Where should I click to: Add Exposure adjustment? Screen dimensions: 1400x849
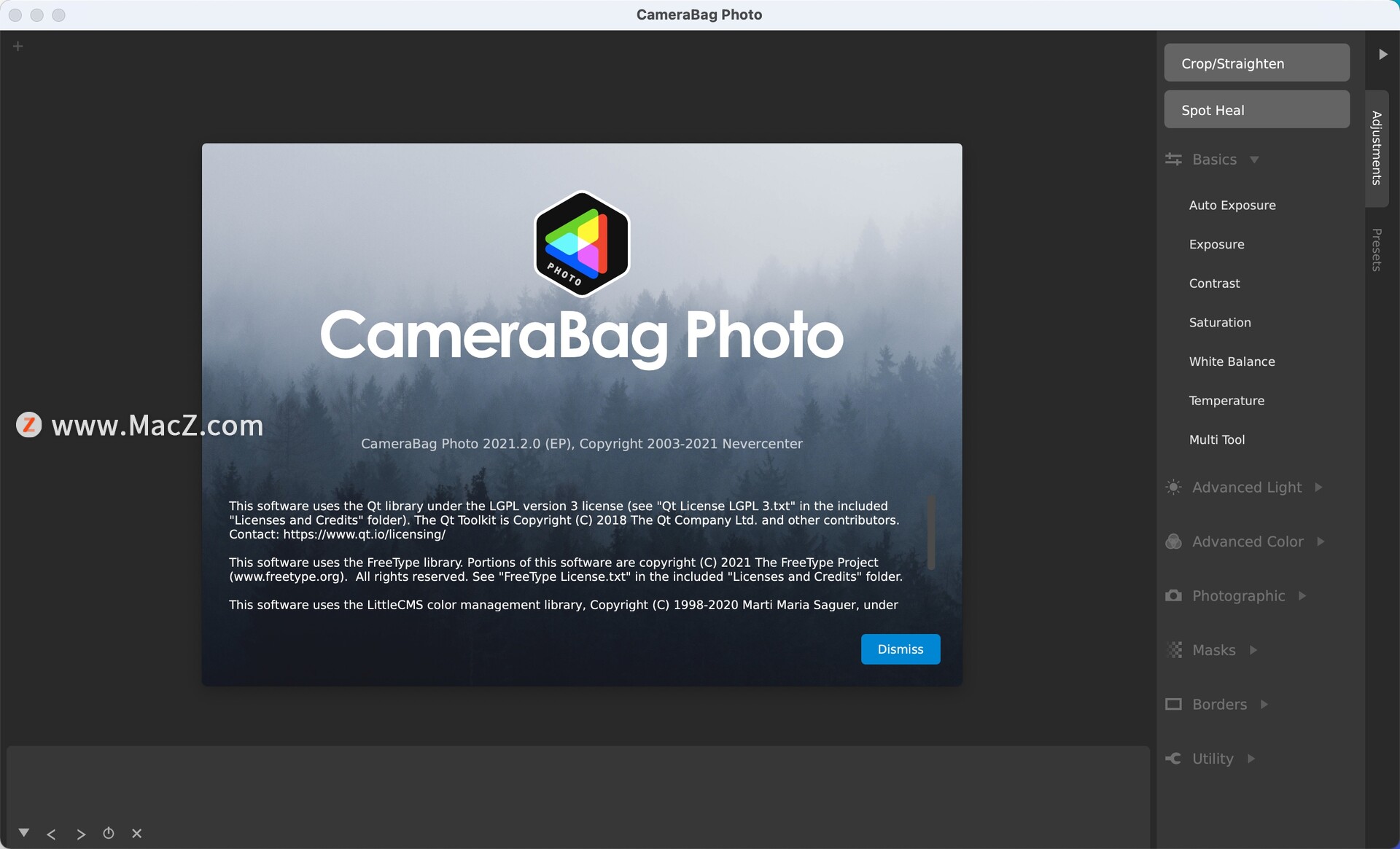(1216, 244)
